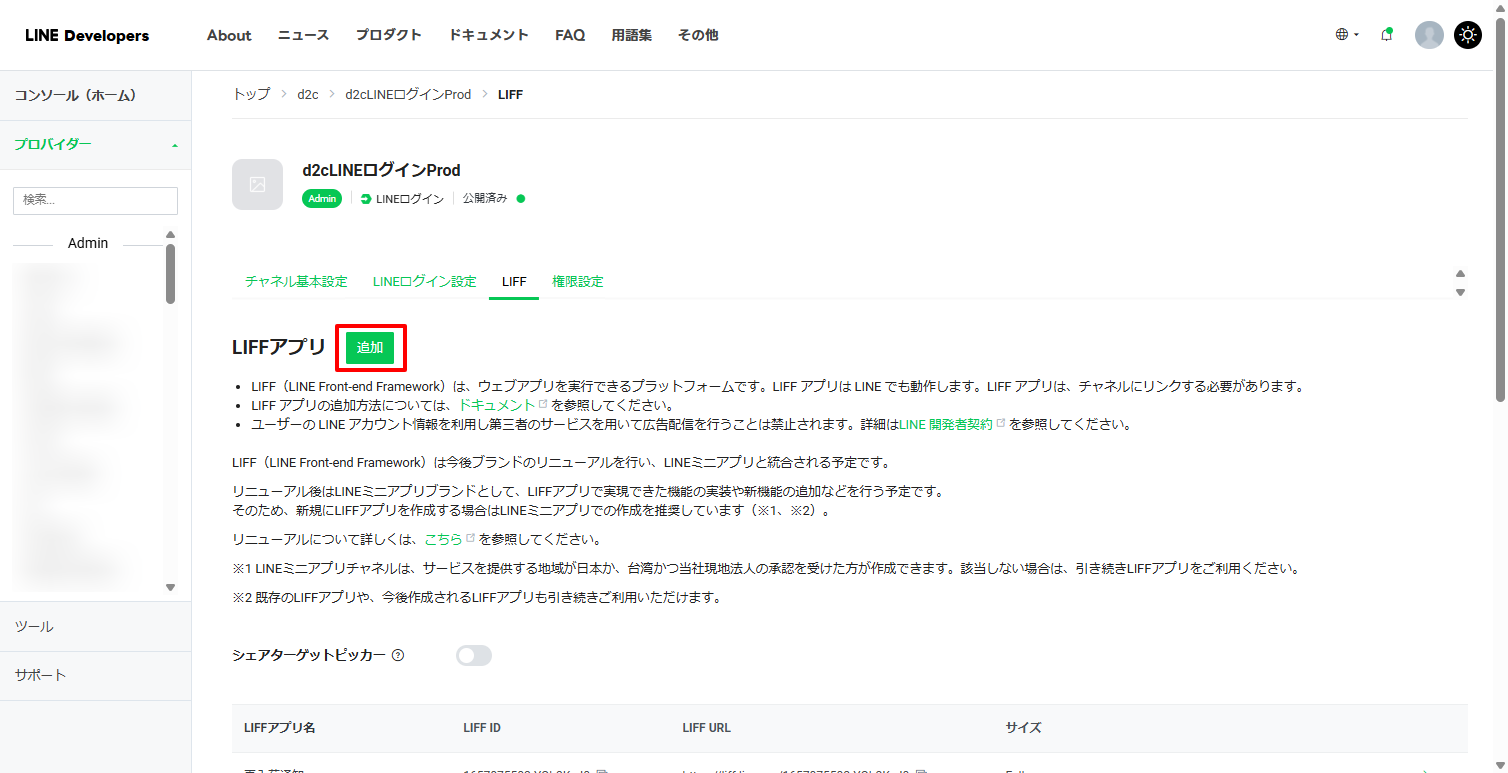Viewport: 1508px width, 773px height.
Task: Click the channel image placeholder icon
Action: click(258, 184)
